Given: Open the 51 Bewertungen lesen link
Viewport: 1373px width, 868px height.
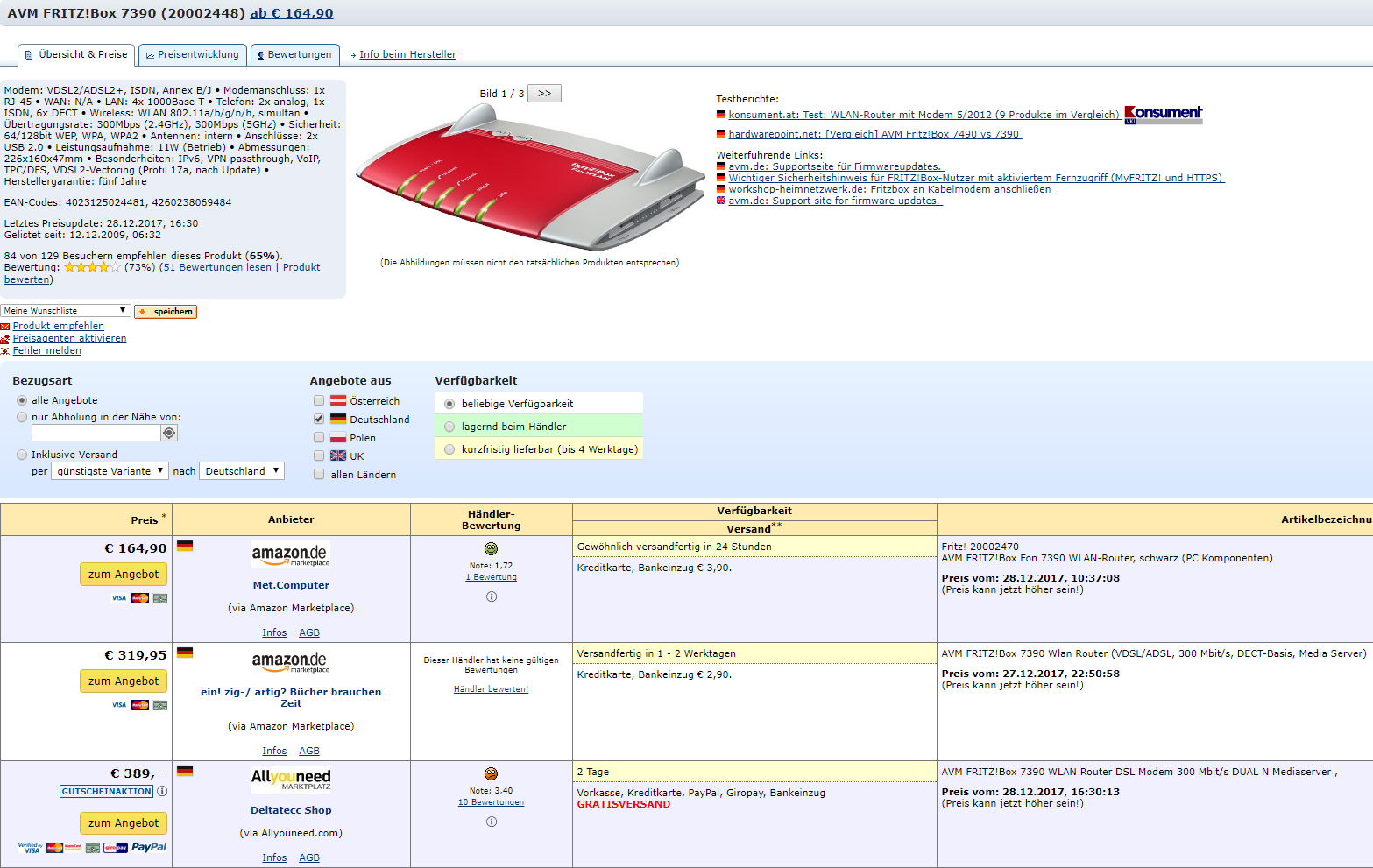Looking at the screenshot, I should (x=216, y=267).
